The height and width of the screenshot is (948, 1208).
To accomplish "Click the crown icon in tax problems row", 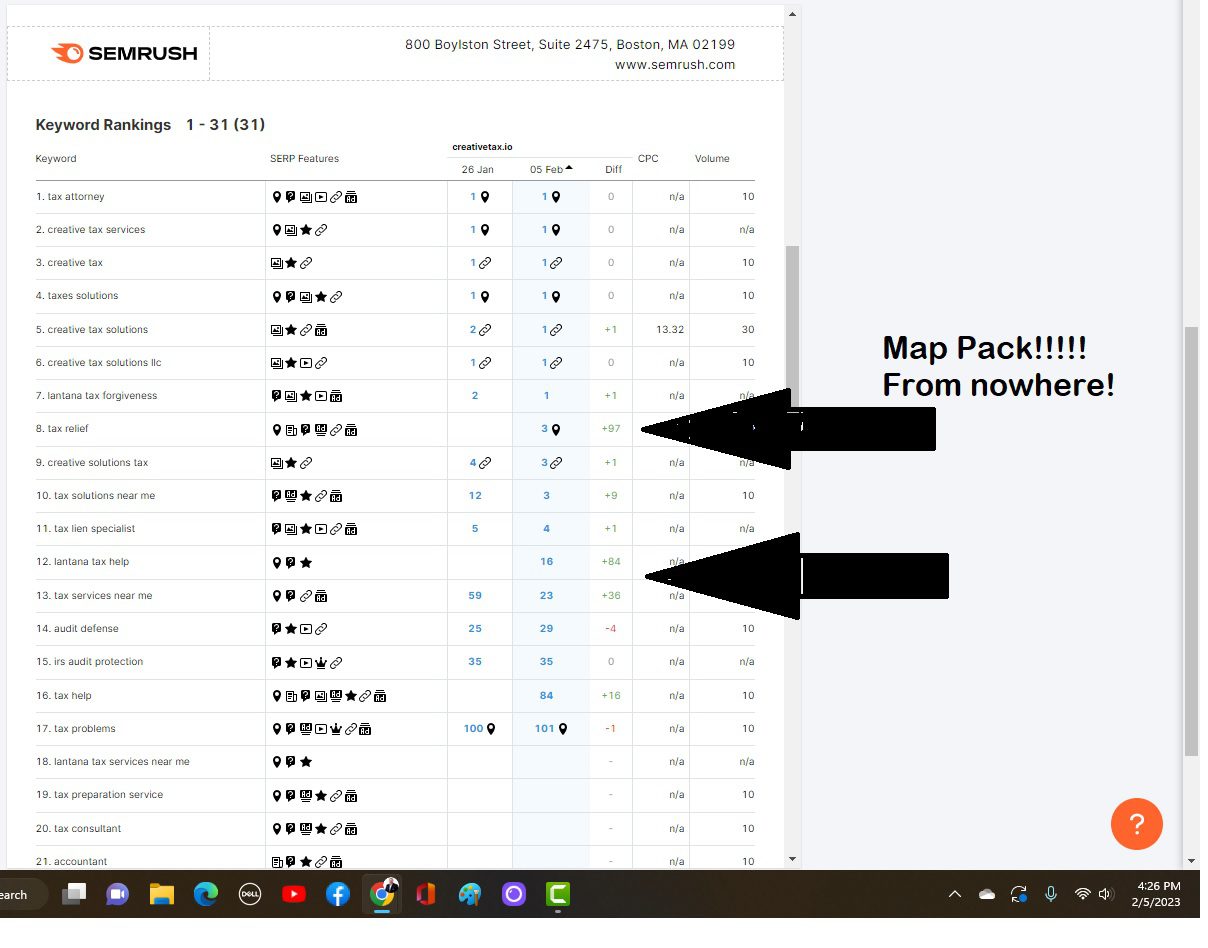I will [x=336, y=729].
